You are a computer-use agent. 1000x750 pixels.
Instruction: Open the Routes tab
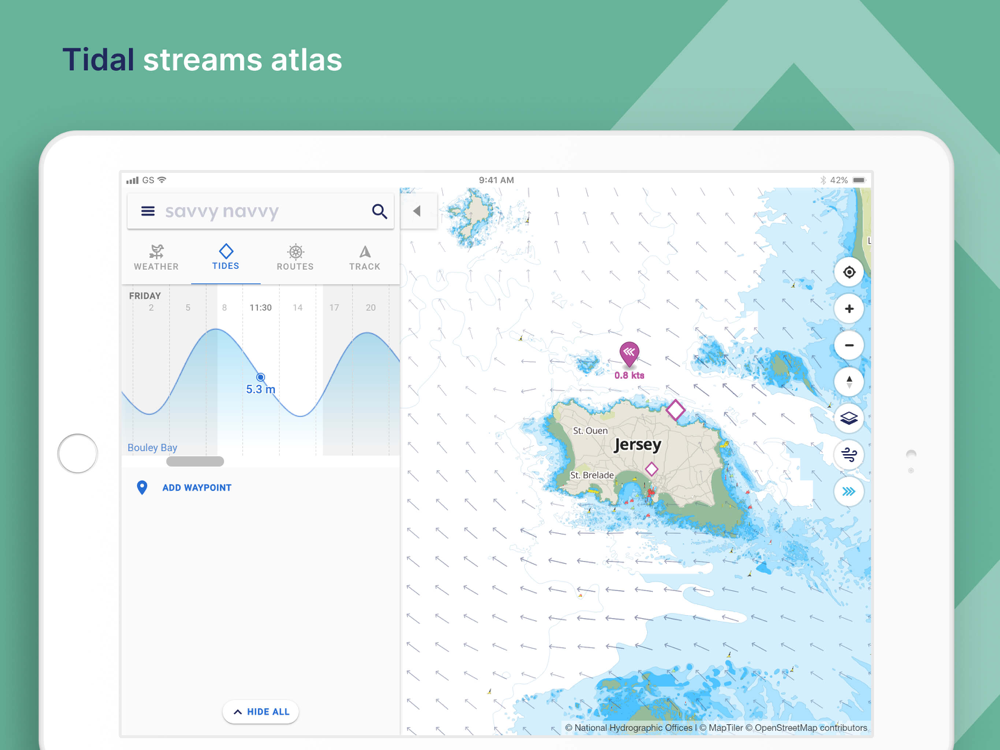point(295,258)
